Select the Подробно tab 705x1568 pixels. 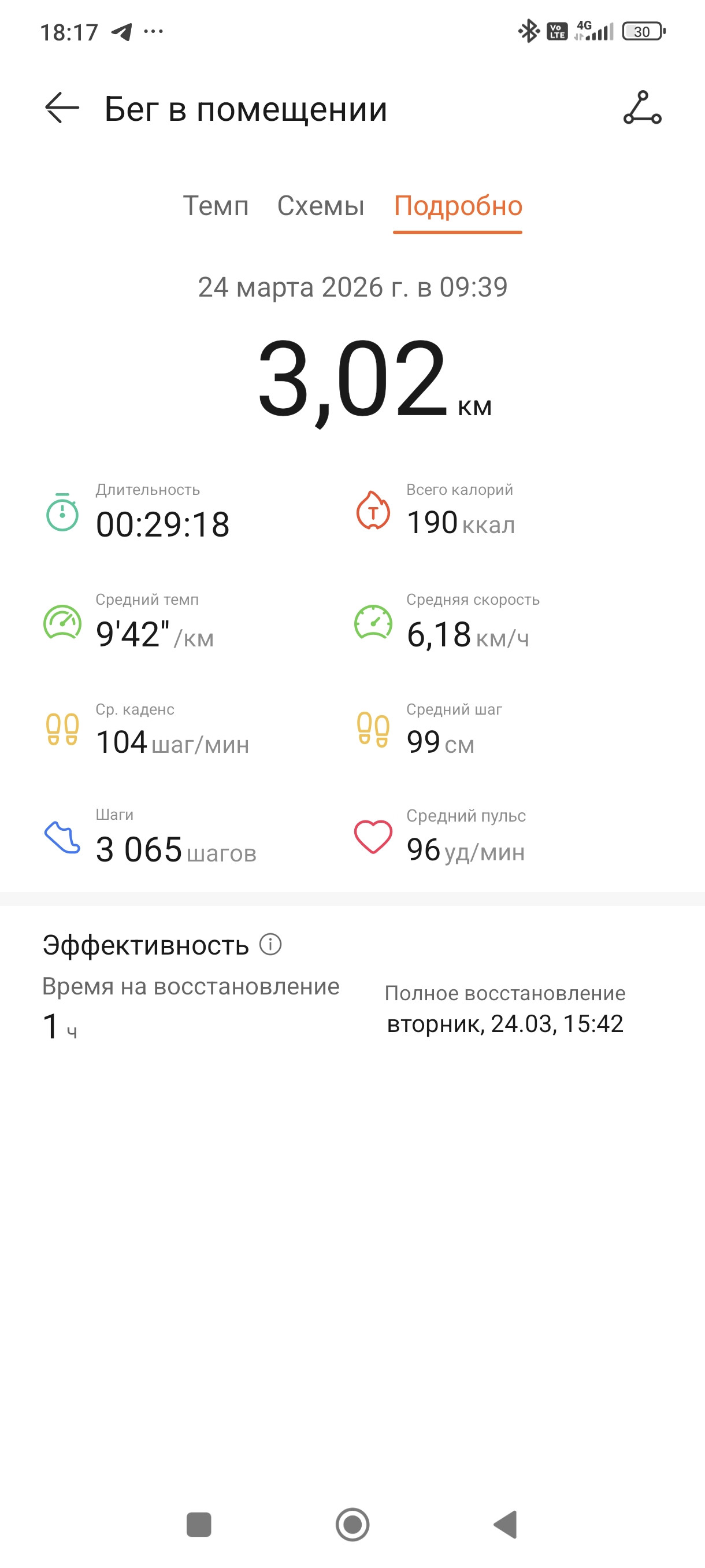458,206
